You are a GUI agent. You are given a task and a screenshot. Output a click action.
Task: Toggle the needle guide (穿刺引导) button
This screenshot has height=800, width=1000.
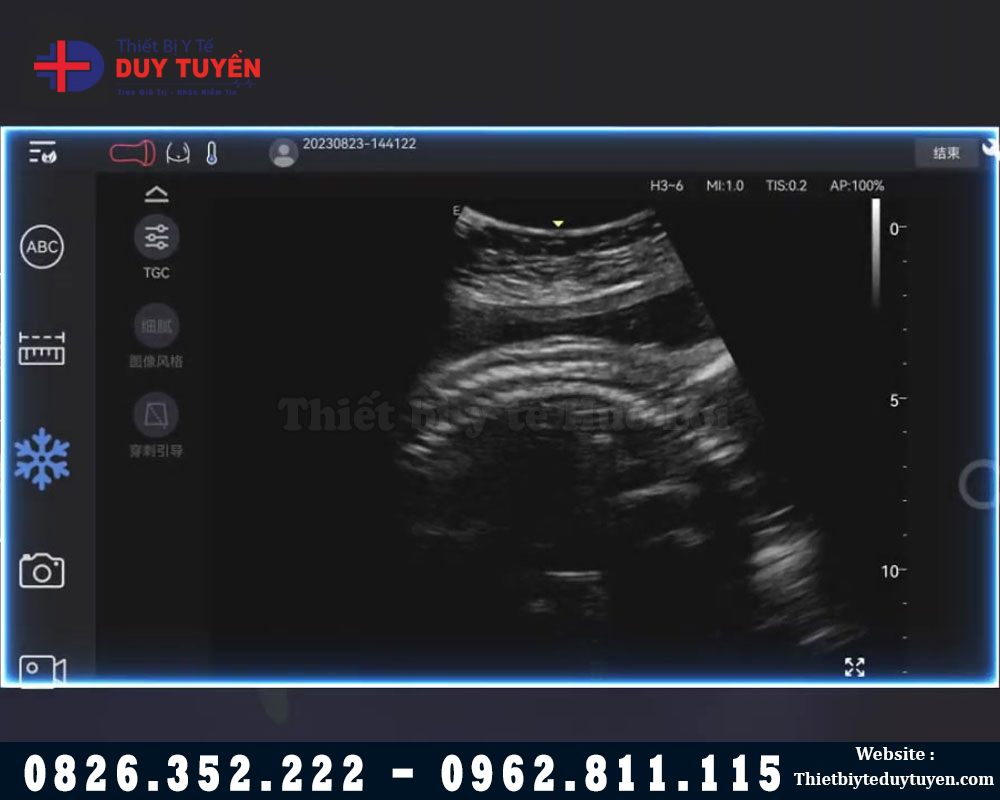[156, 415]
